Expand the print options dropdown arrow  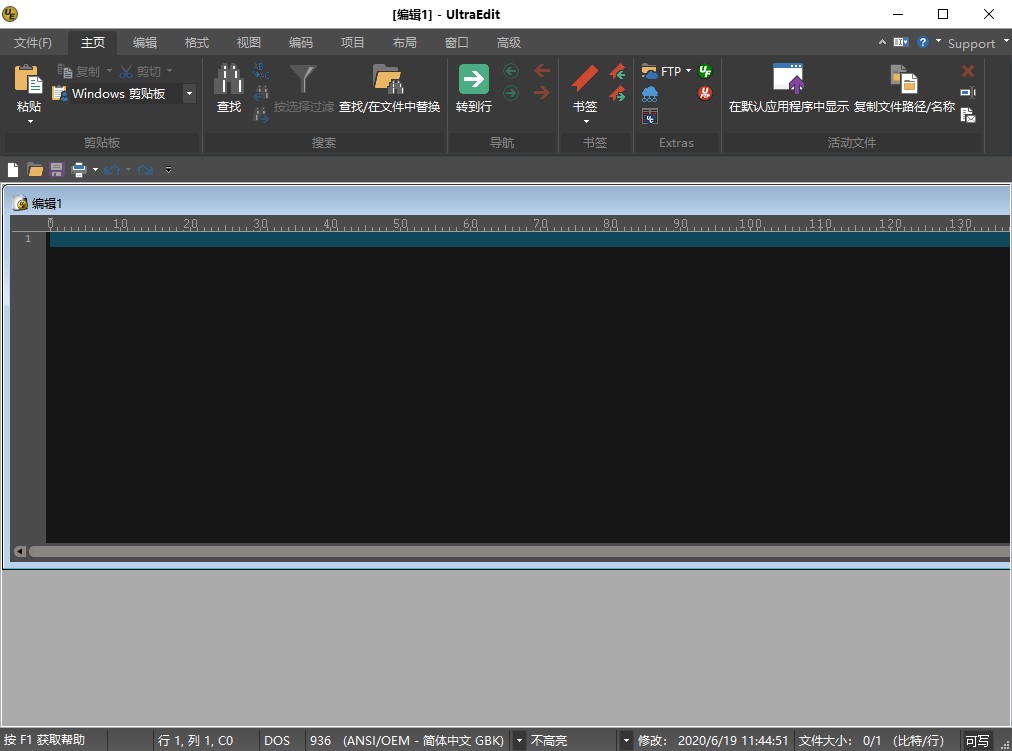[96, 170]
